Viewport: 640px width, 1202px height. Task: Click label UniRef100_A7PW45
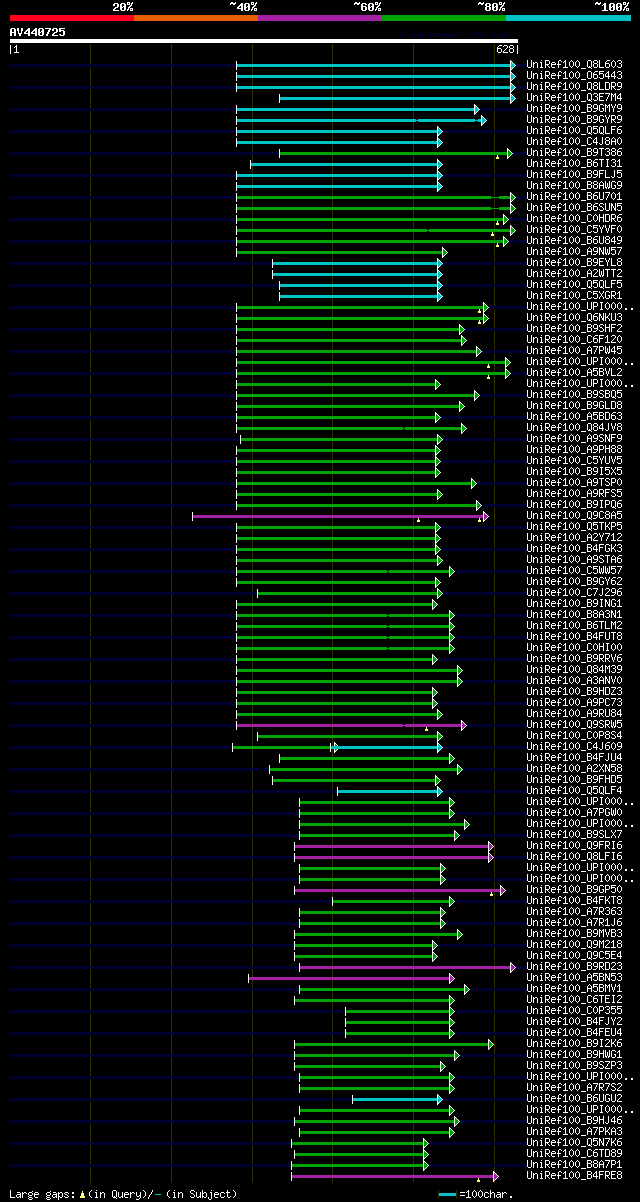tap(573, 350)
